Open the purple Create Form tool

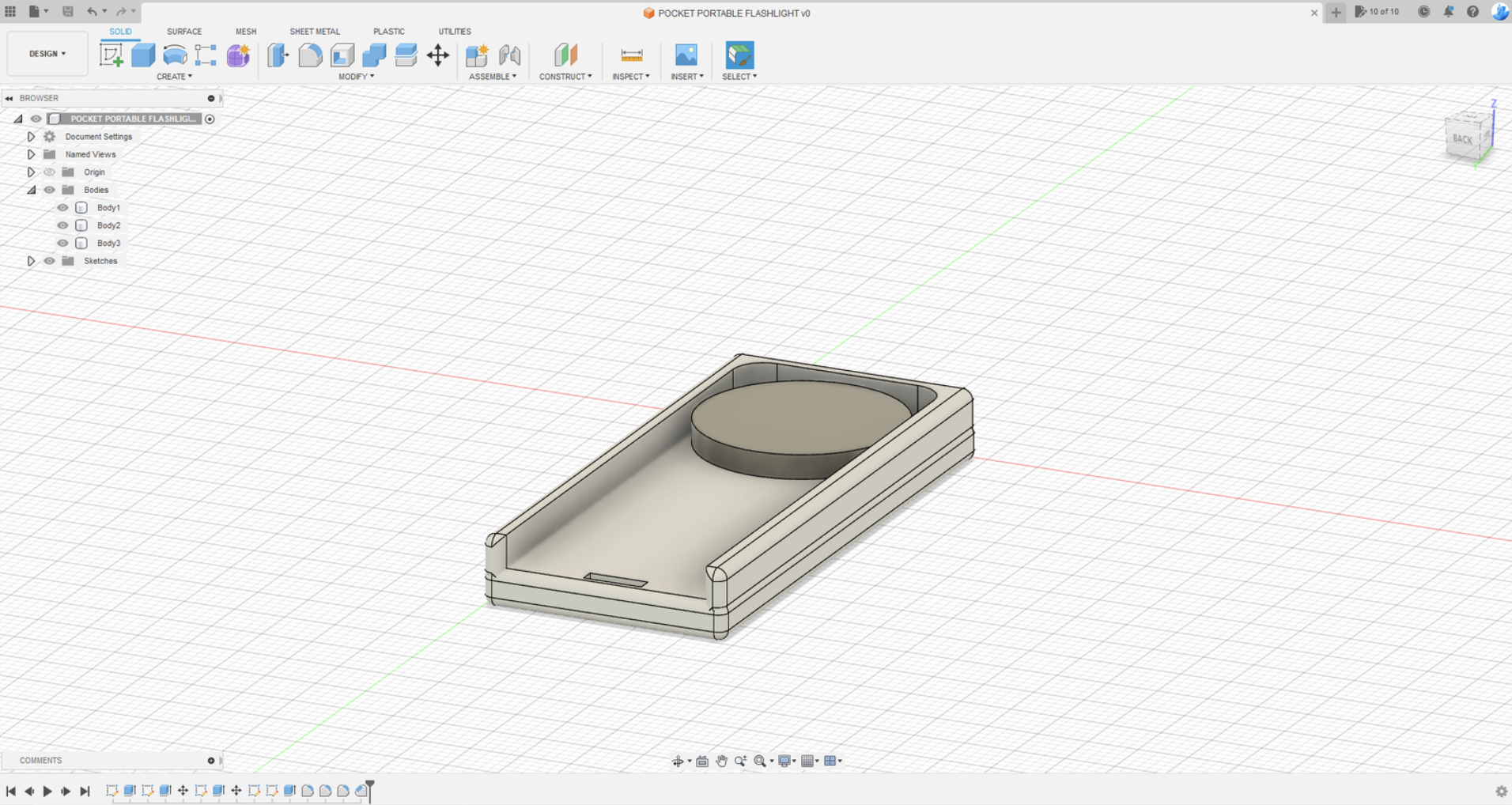238,55
